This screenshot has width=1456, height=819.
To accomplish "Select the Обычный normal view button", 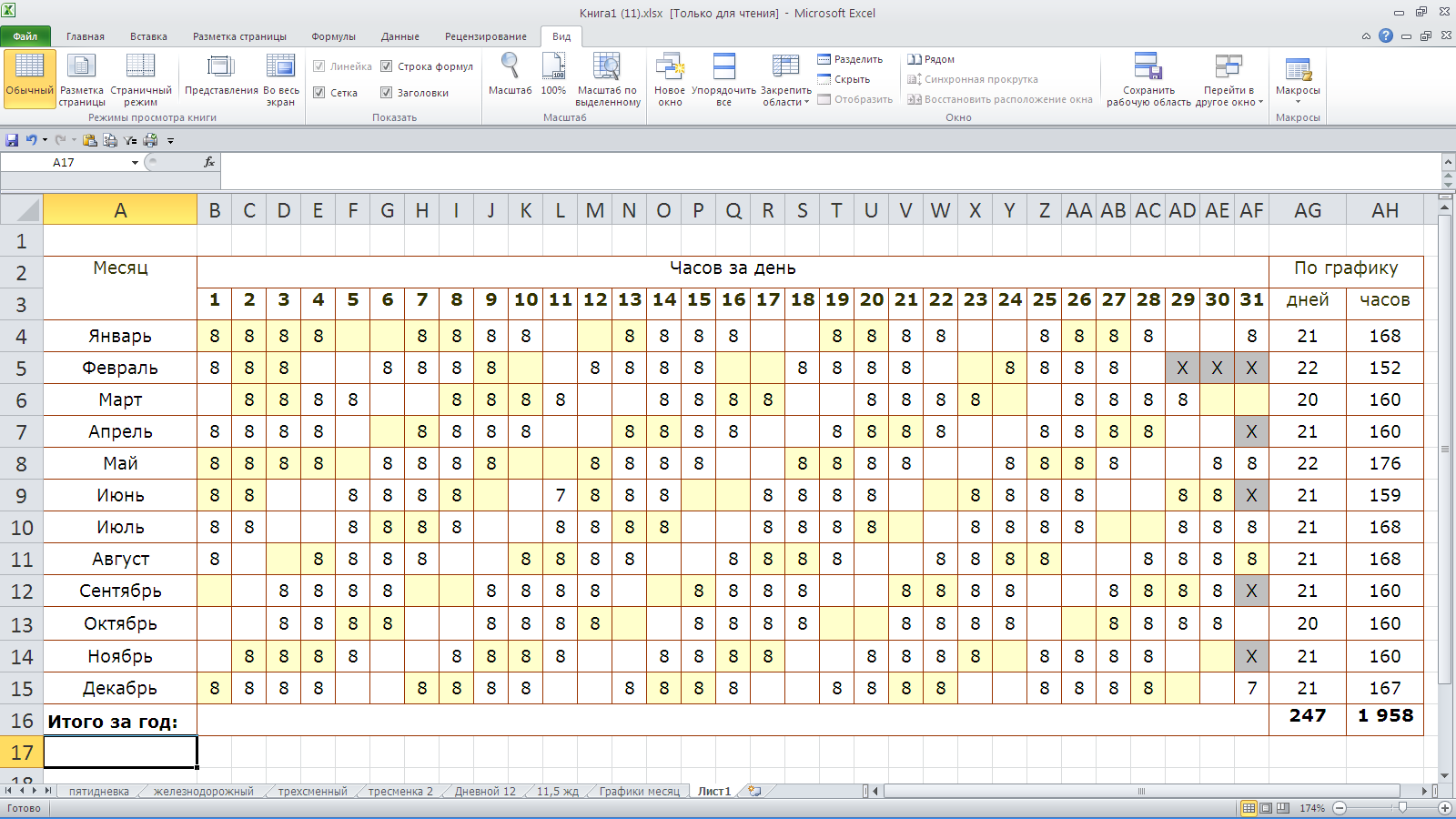I will coord(30,79).
